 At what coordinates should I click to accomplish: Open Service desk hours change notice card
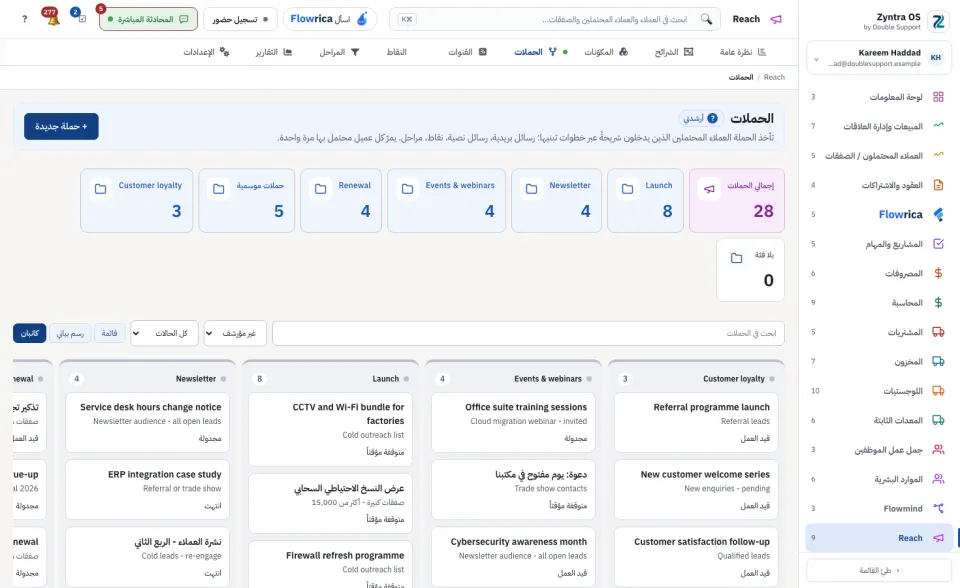point(148,423)
